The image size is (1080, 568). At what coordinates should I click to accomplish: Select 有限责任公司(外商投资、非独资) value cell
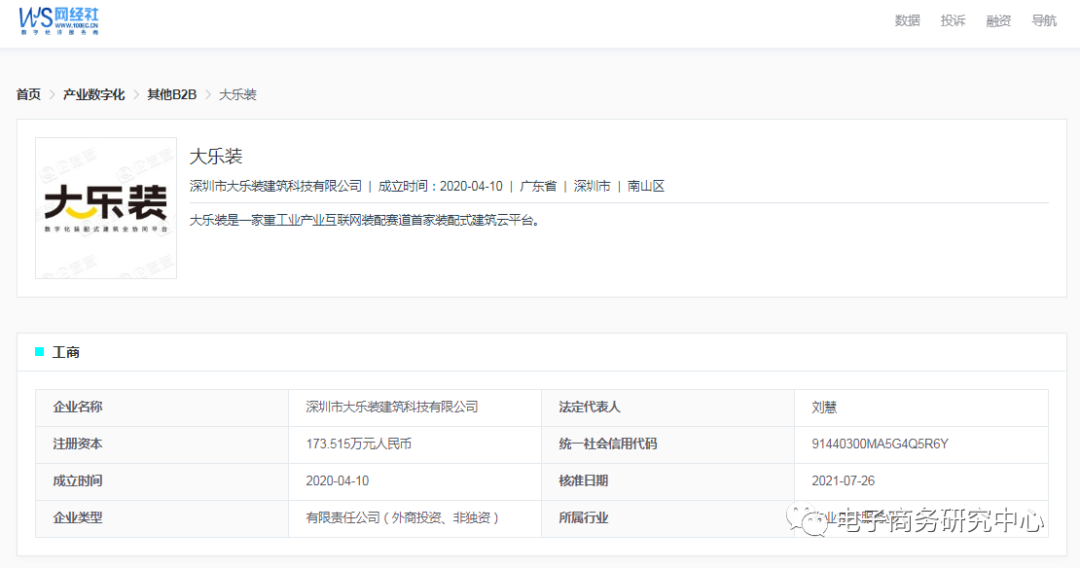point(415,518)
